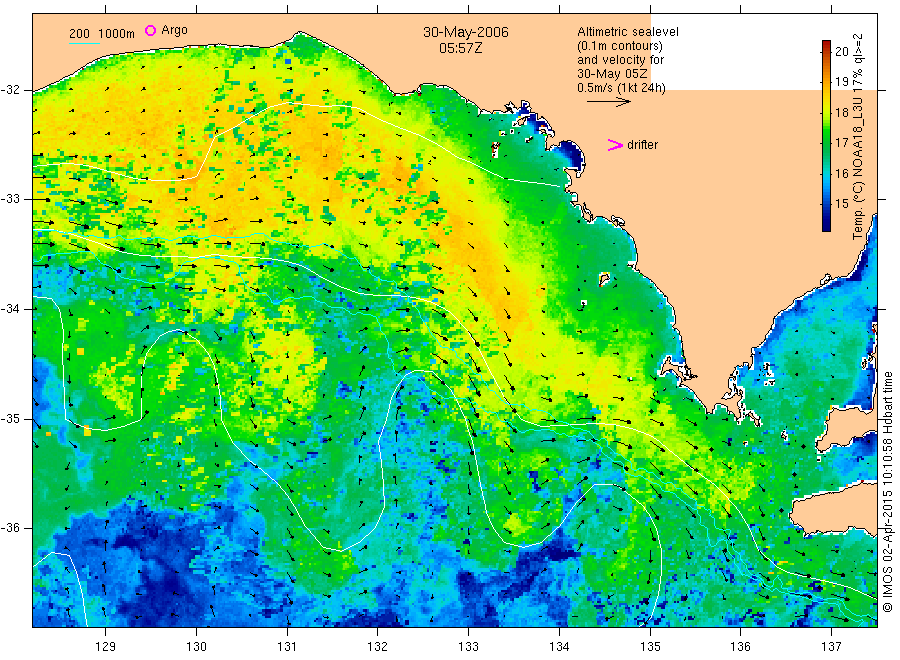This screenshot has height=660, width=900.
Task: Click the 'Altimetric sealevel' legend text
Action: point(627,32)
